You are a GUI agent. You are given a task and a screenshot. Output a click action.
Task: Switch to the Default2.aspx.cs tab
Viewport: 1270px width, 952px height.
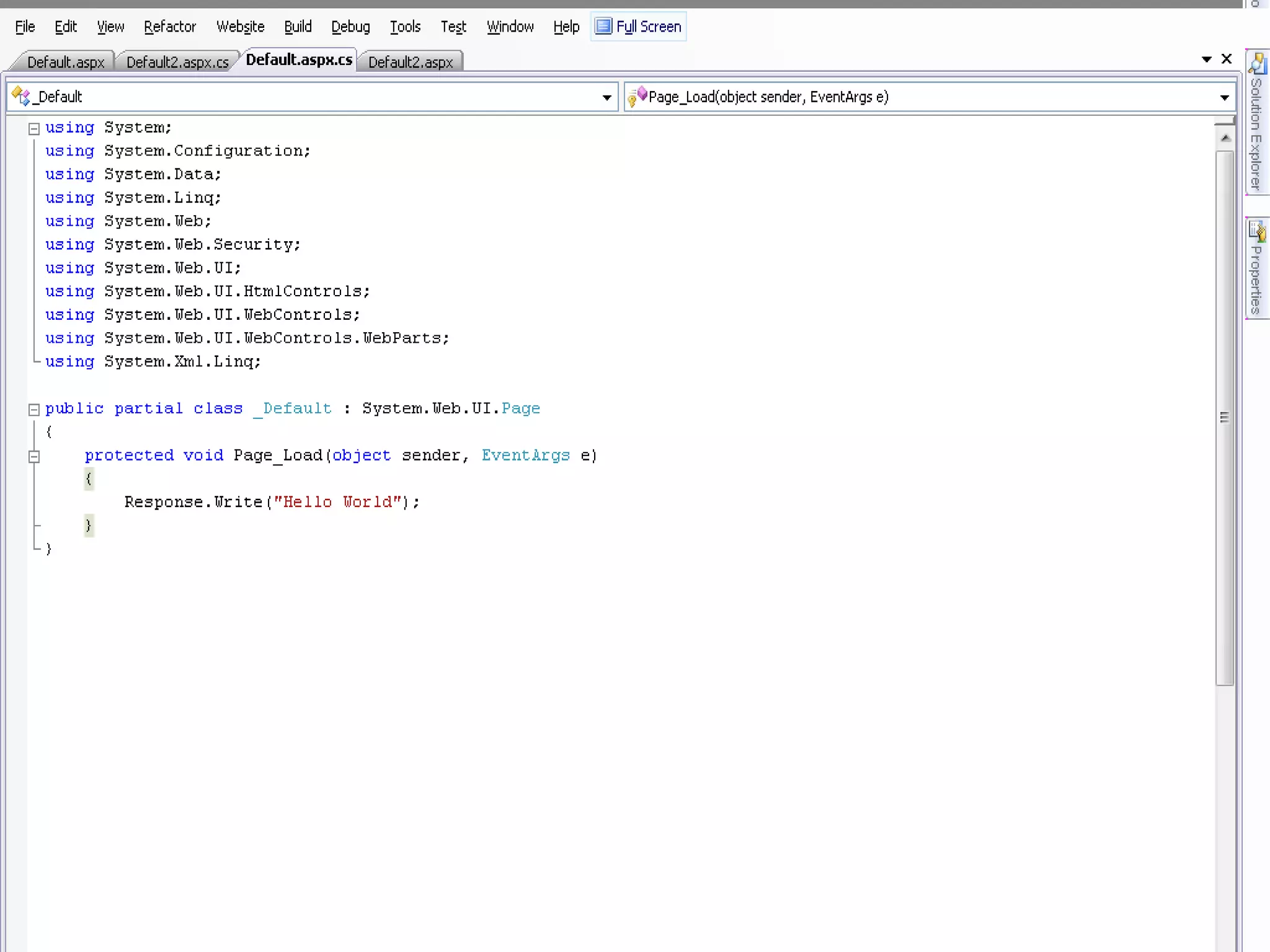(177, 62)
